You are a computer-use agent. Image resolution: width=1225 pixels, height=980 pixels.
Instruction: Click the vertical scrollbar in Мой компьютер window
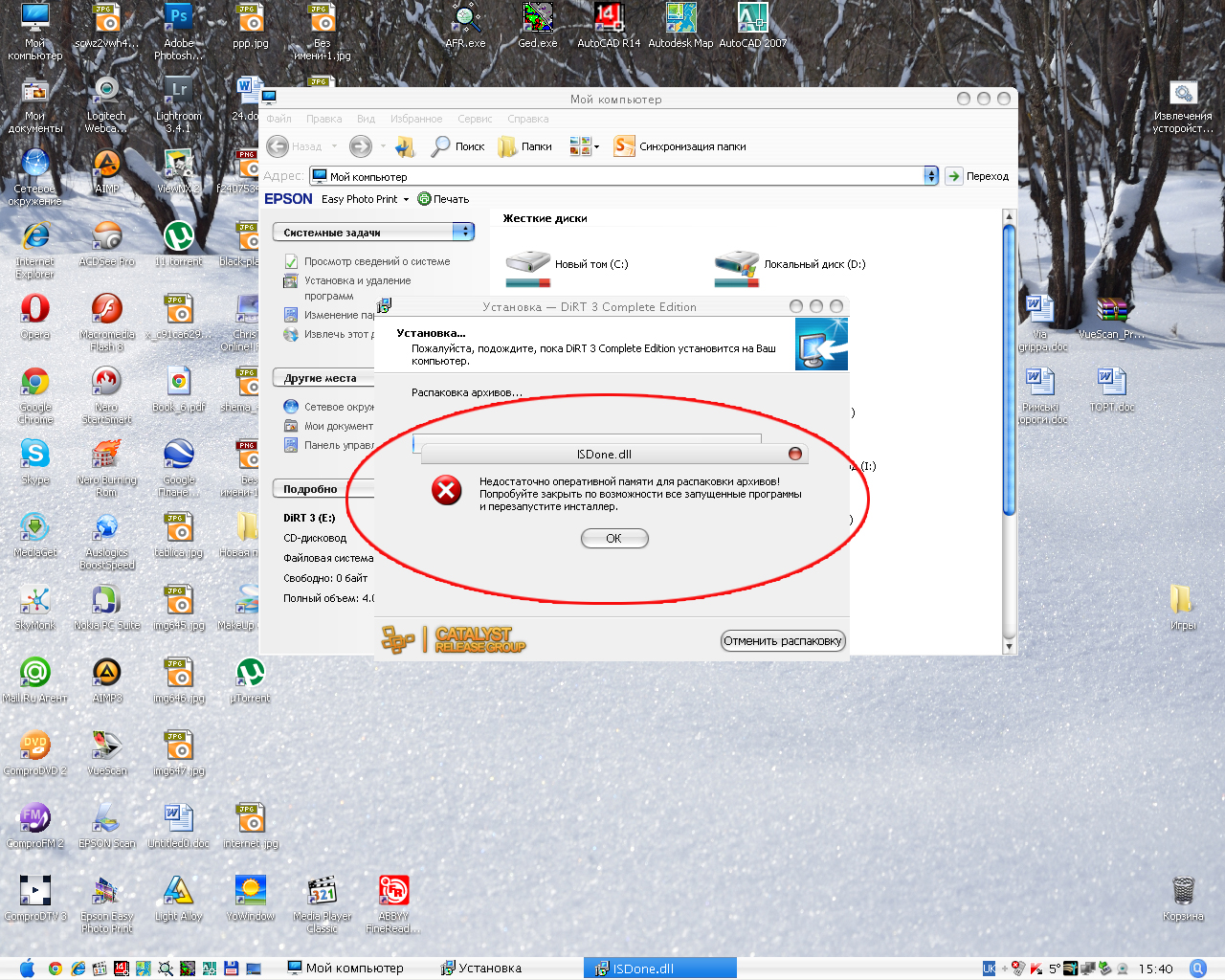click(x=1009, y=432)
